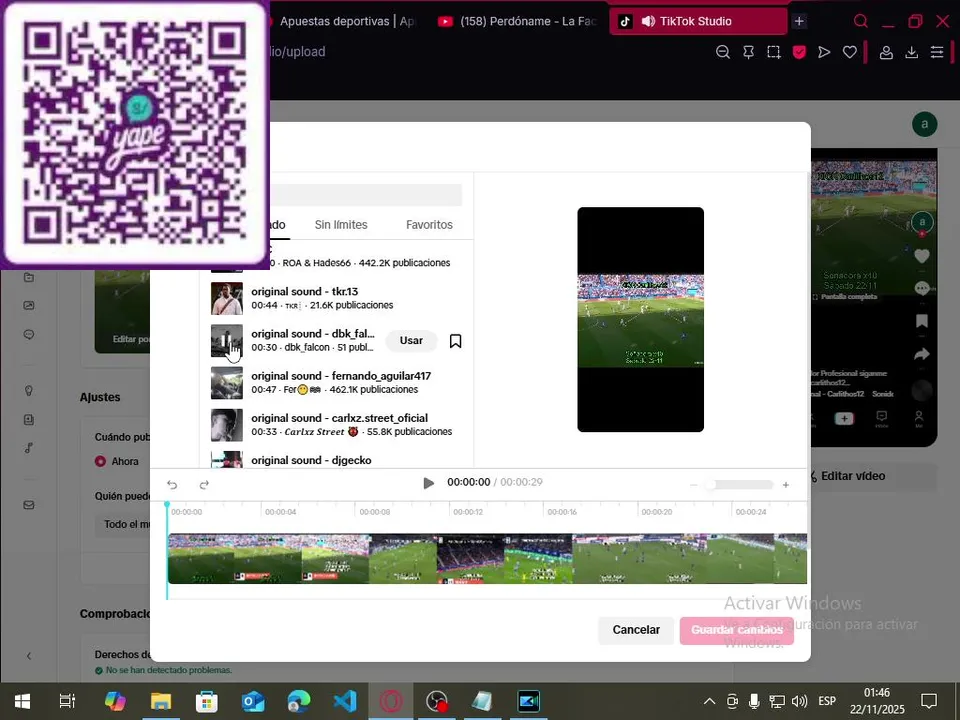Image resolution: width=960 pixels, height=720 pixels.
Task: Click the red ad blocker shield icon
Action: click(x=799, y=52)
